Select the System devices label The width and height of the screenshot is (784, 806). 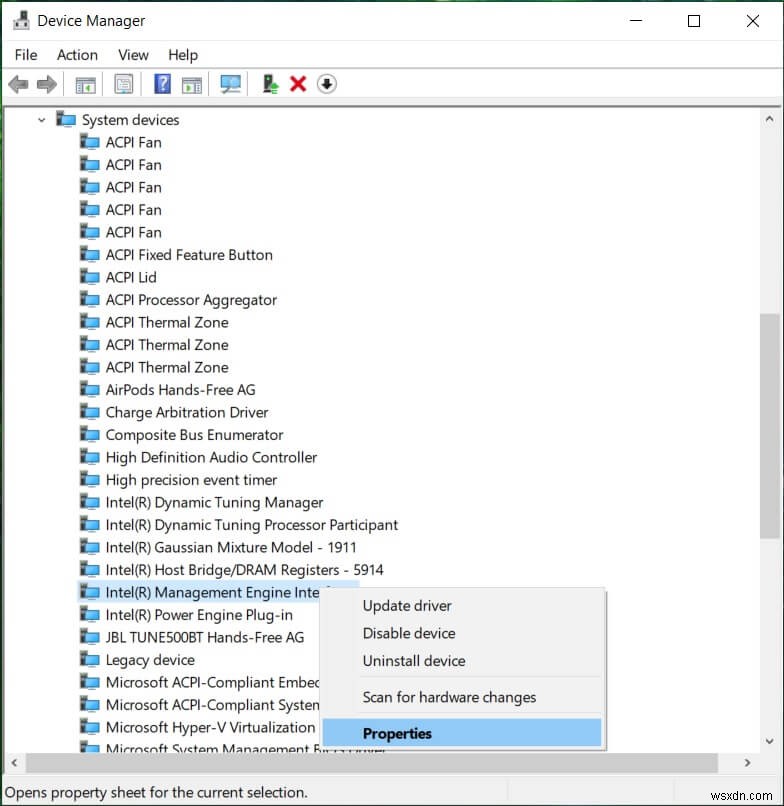131,120
